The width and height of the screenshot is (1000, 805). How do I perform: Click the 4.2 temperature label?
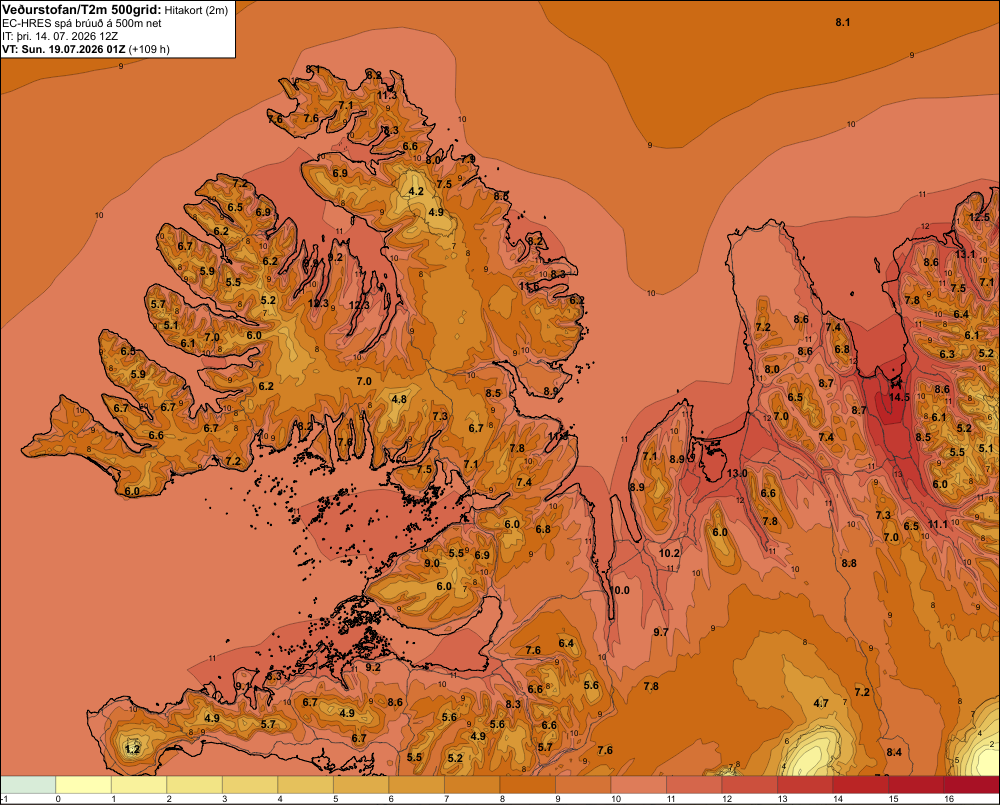click(x=416, y=191)
